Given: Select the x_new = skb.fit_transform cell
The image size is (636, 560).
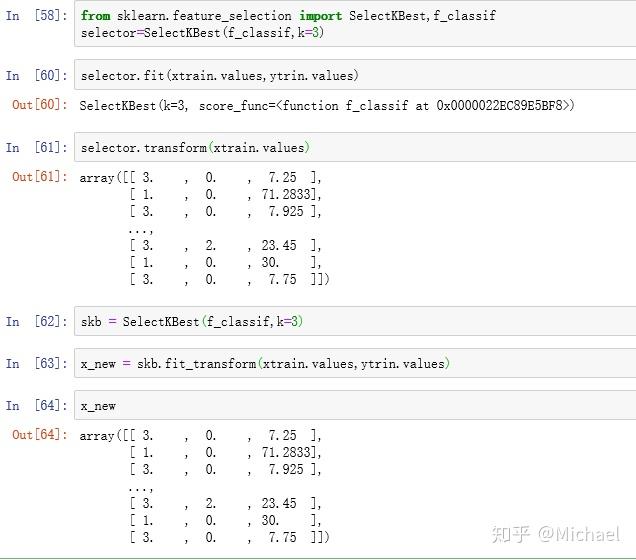Looking at the screenshot, I should [x=350, y=364].
